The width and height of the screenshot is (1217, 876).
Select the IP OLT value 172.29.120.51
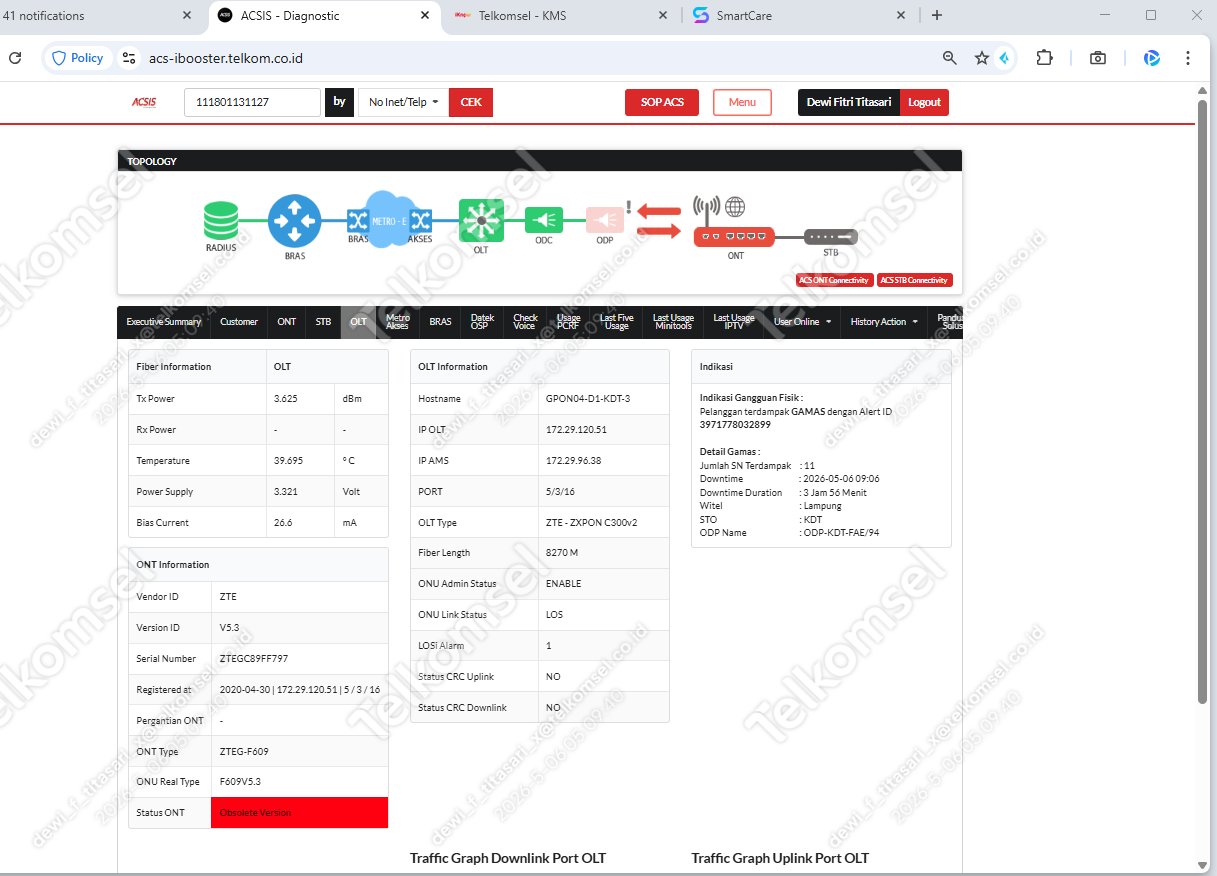(576, 430)
